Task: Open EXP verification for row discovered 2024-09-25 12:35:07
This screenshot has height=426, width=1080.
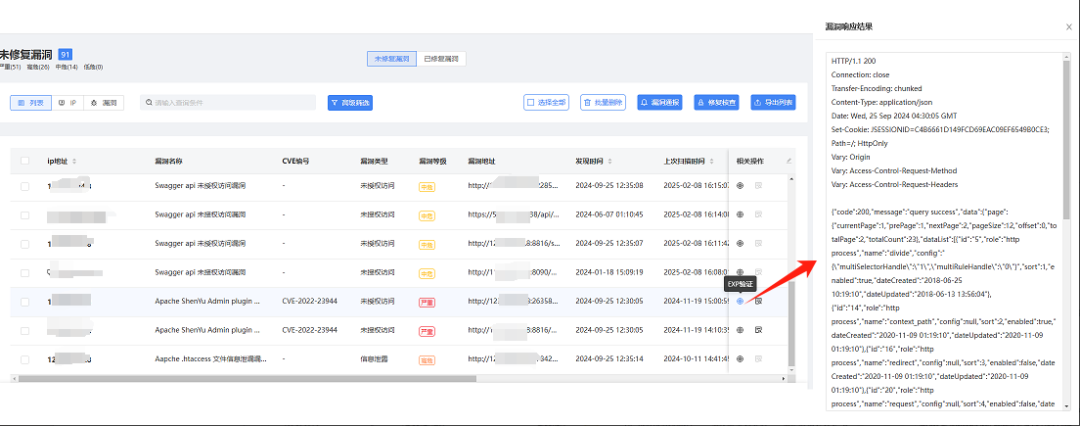Action: [740, 243]
